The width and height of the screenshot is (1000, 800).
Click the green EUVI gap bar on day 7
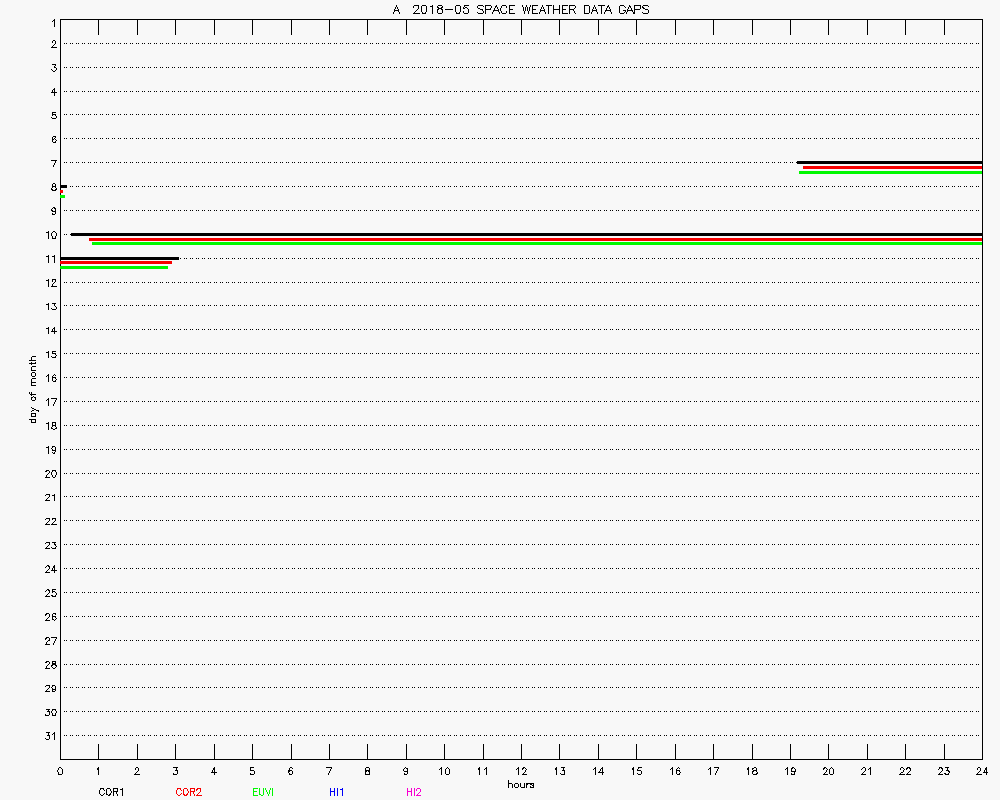(x=890, y=172)
